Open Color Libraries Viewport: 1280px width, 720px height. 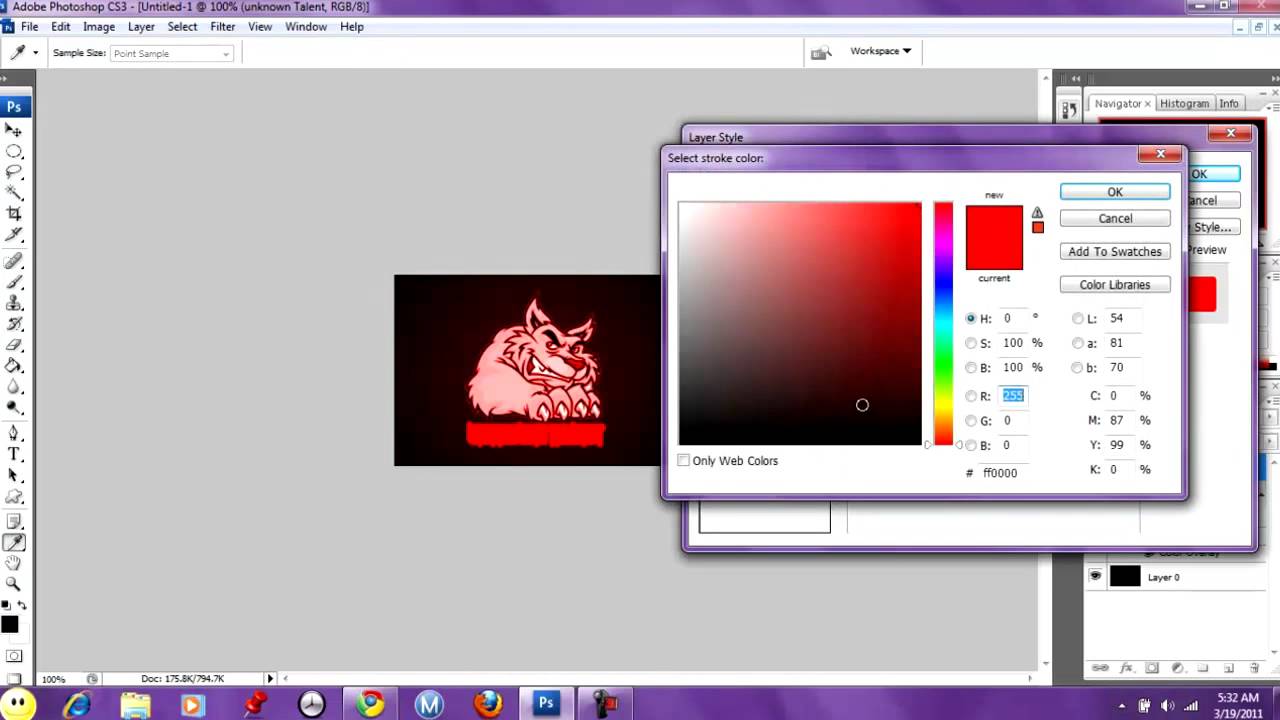coord(1114,285)
